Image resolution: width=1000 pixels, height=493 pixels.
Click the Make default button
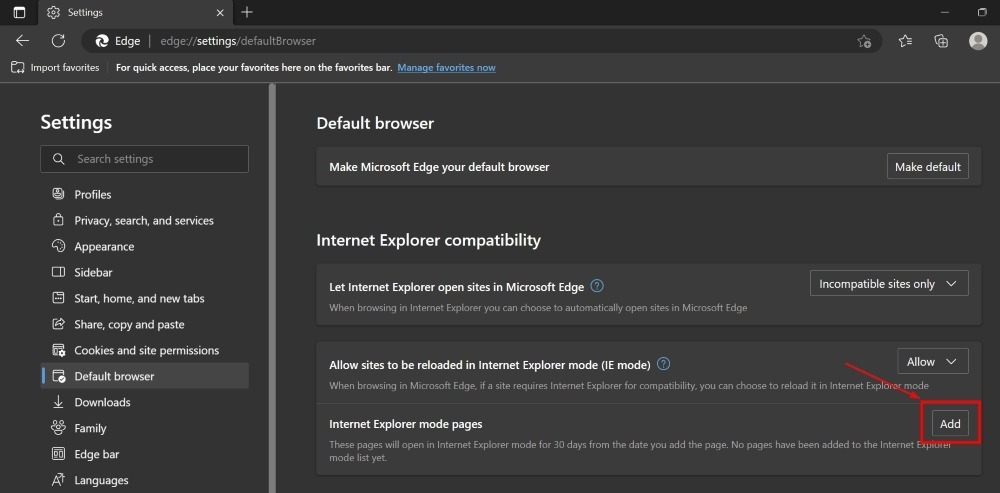tap(927, 166)
